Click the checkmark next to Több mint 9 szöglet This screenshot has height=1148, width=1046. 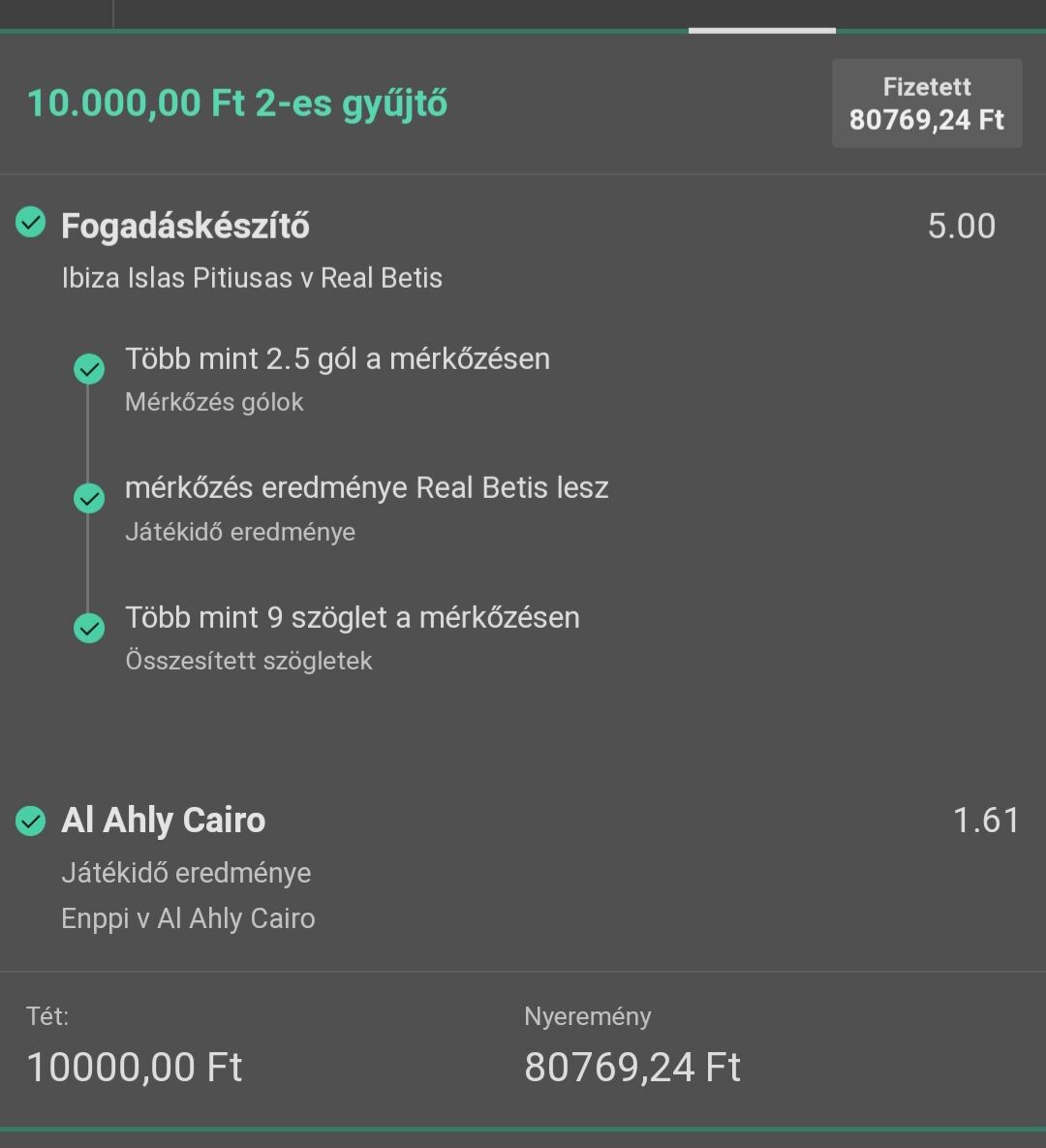(89, 628)
